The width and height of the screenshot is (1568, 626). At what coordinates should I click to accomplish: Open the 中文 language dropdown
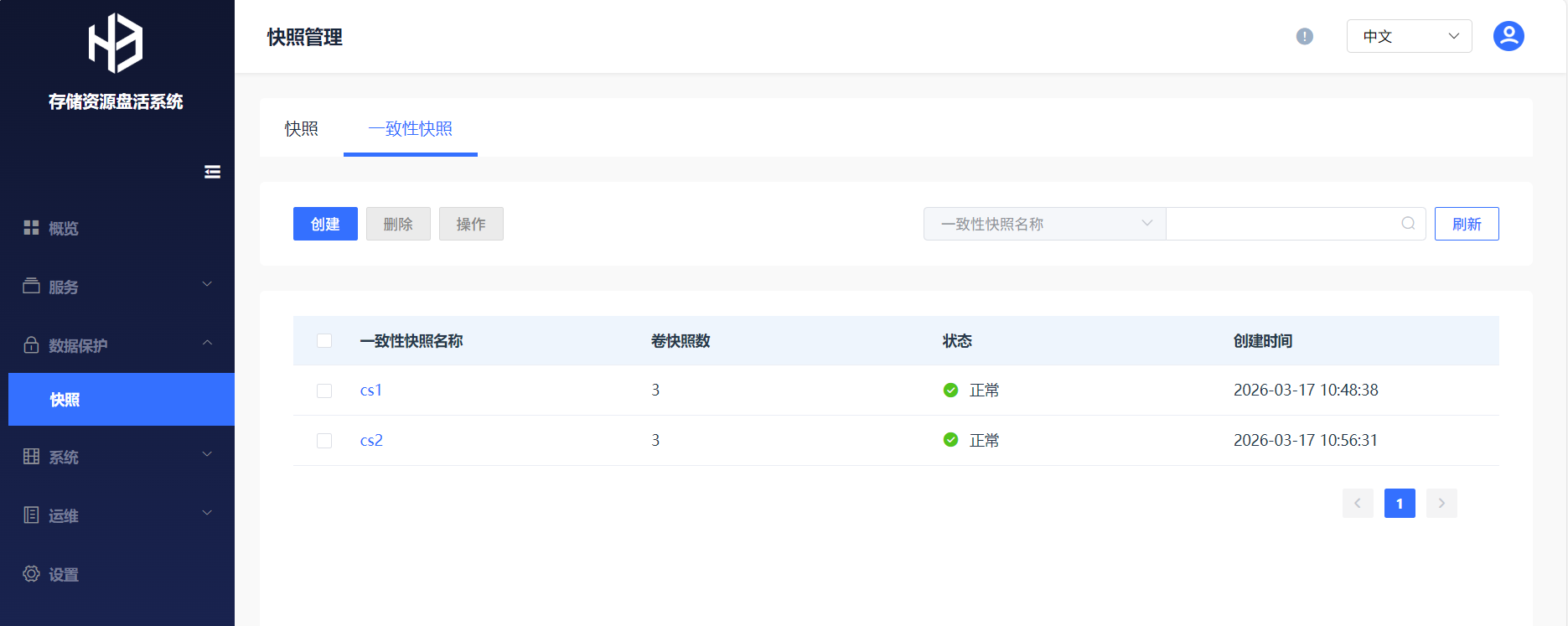click(1409, 36)
